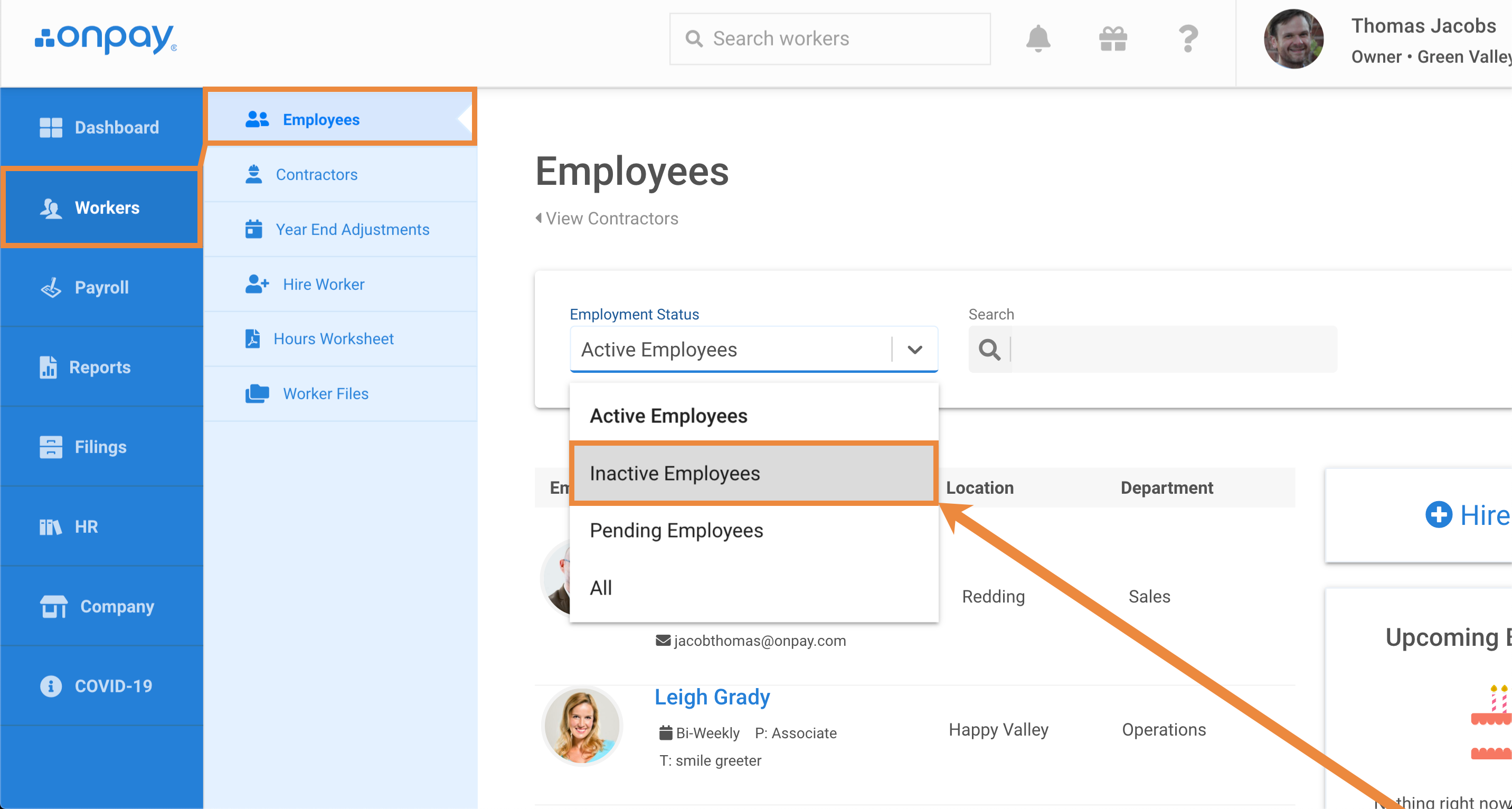Click the employee search magnifier icon
Viewport: 1512px width, 809px height.
coord(989,350)
